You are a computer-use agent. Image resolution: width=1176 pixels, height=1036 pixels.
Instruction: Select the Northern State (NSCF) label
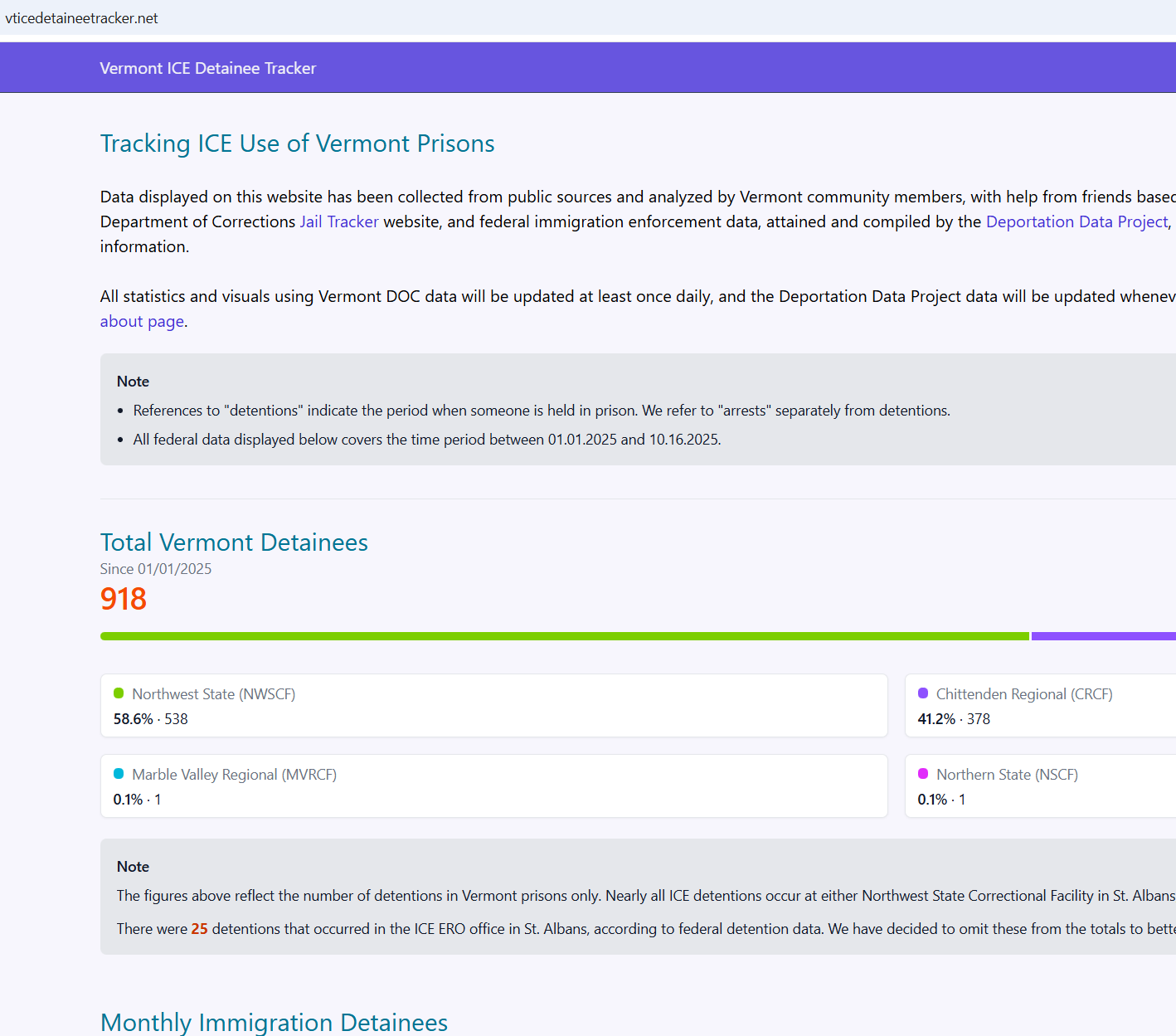click(x=1007, y=775)
